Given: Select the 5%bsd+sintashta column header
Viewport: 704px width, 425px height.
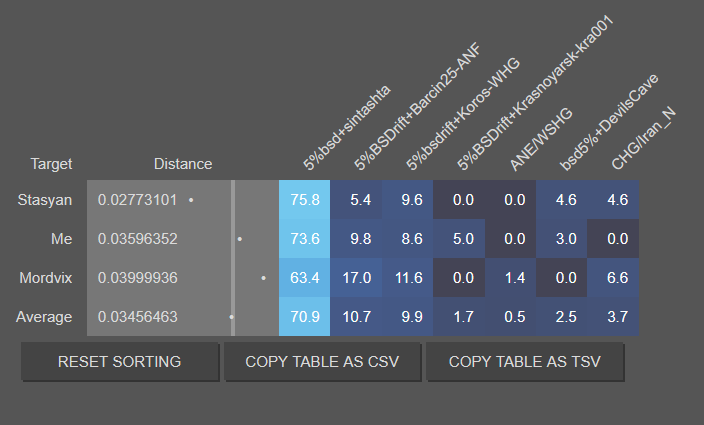Looking at the screenshot, I should tap(346, 128).
